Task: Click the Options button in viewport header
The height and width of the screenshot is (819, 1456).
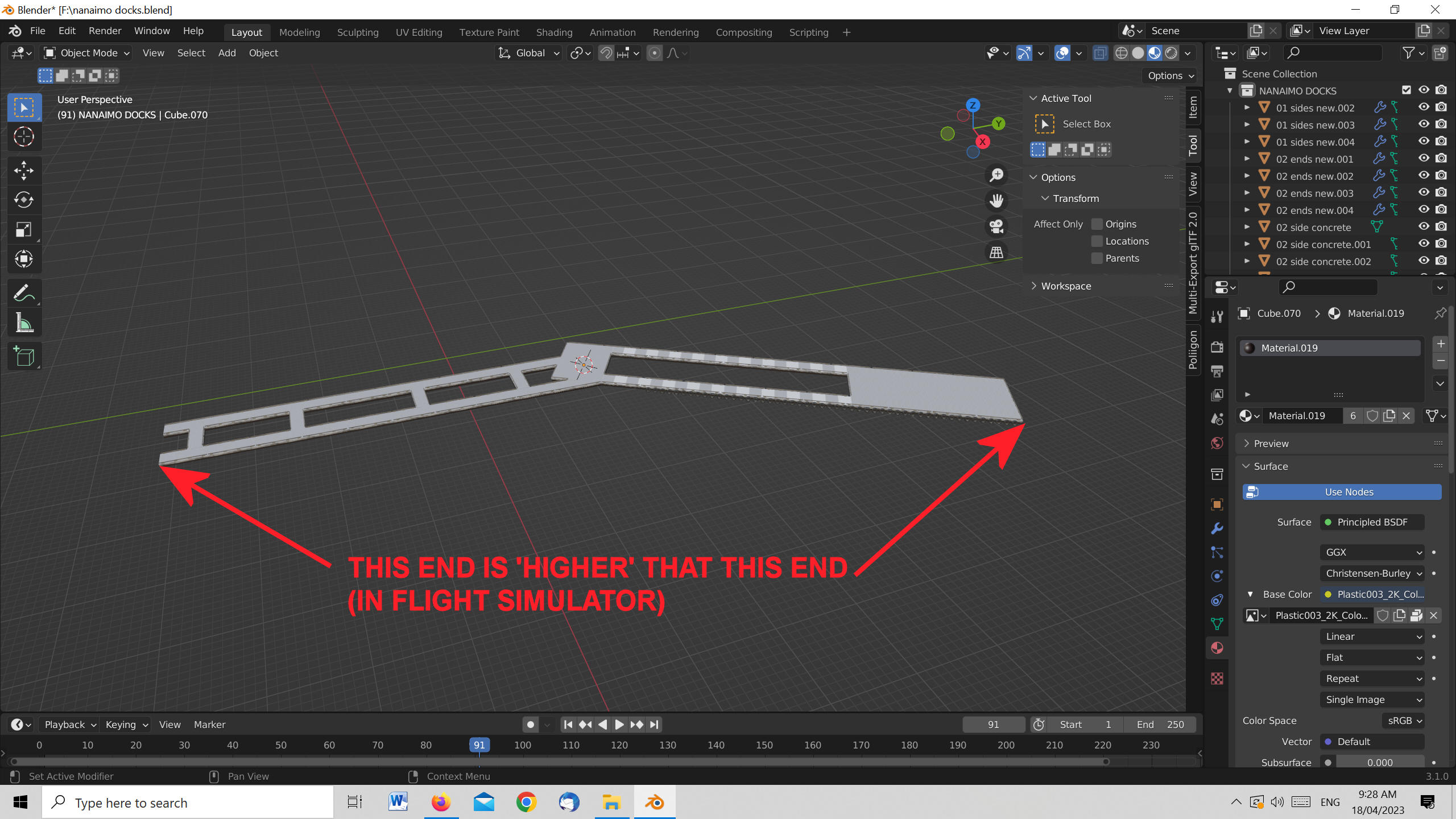Action: [x=1168, y=75]
